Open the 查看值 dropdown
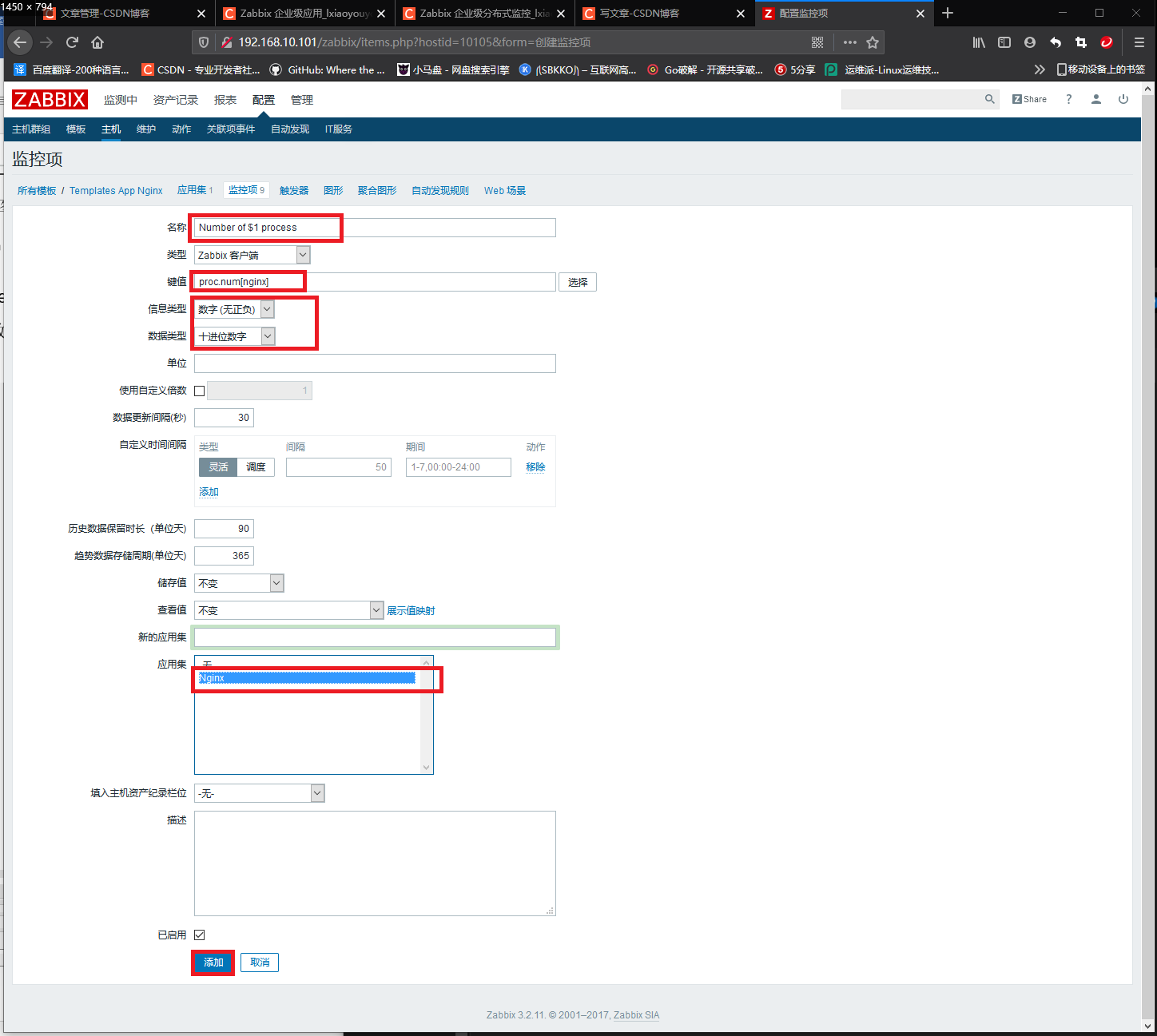 click(x=289, y=610)
